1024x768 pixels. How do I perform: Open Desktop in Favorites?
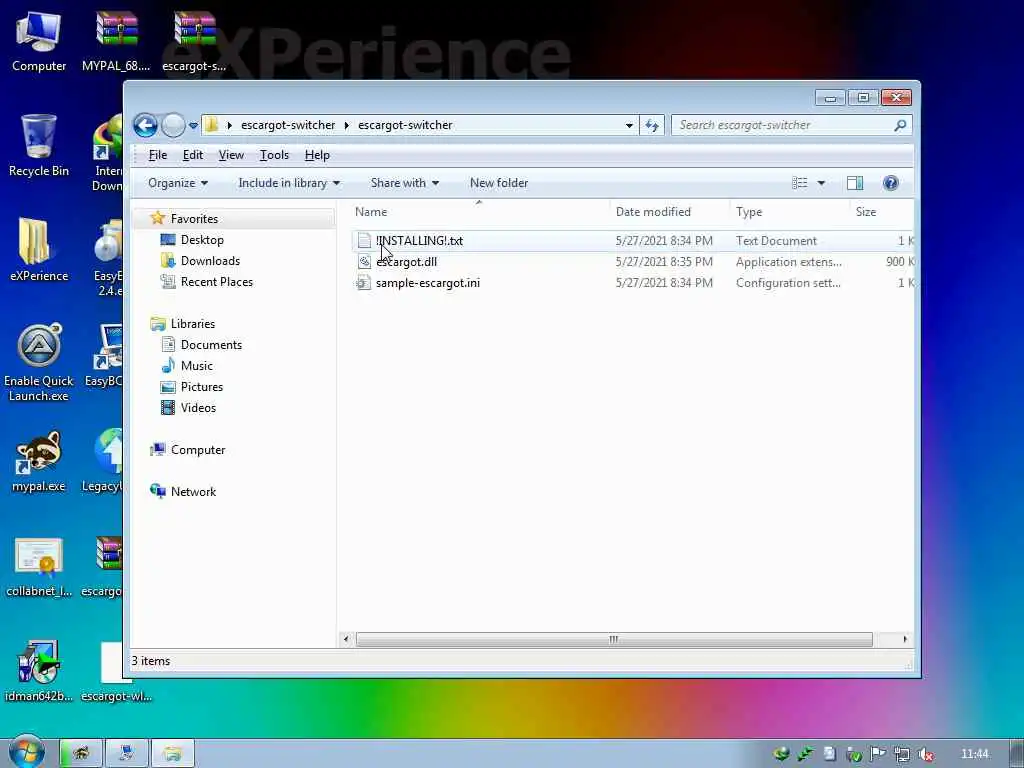pos(202,240)
